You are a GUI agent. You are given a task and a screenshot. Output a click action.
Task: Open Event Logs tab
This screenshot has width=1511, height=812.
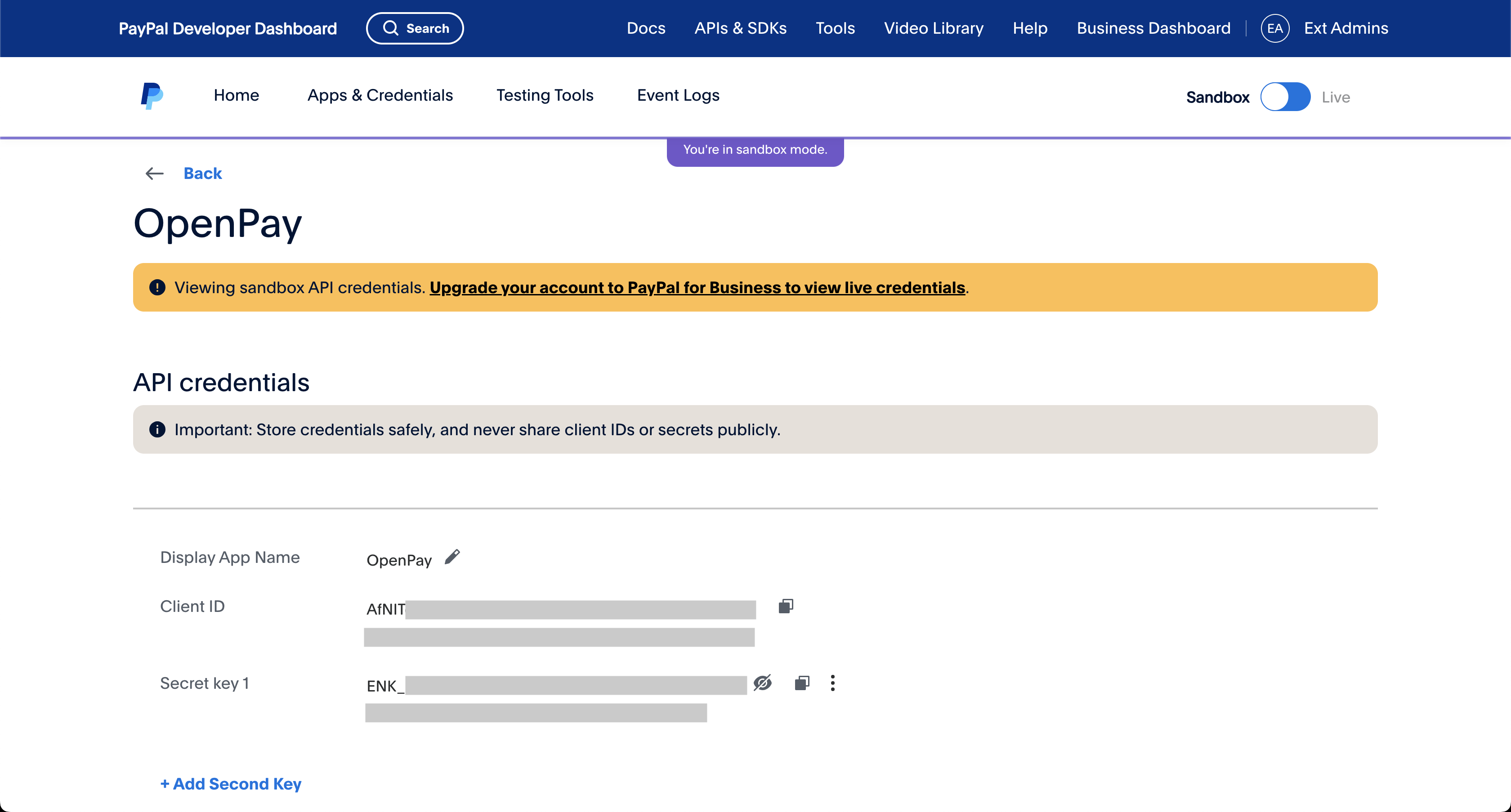coord(678,95)
